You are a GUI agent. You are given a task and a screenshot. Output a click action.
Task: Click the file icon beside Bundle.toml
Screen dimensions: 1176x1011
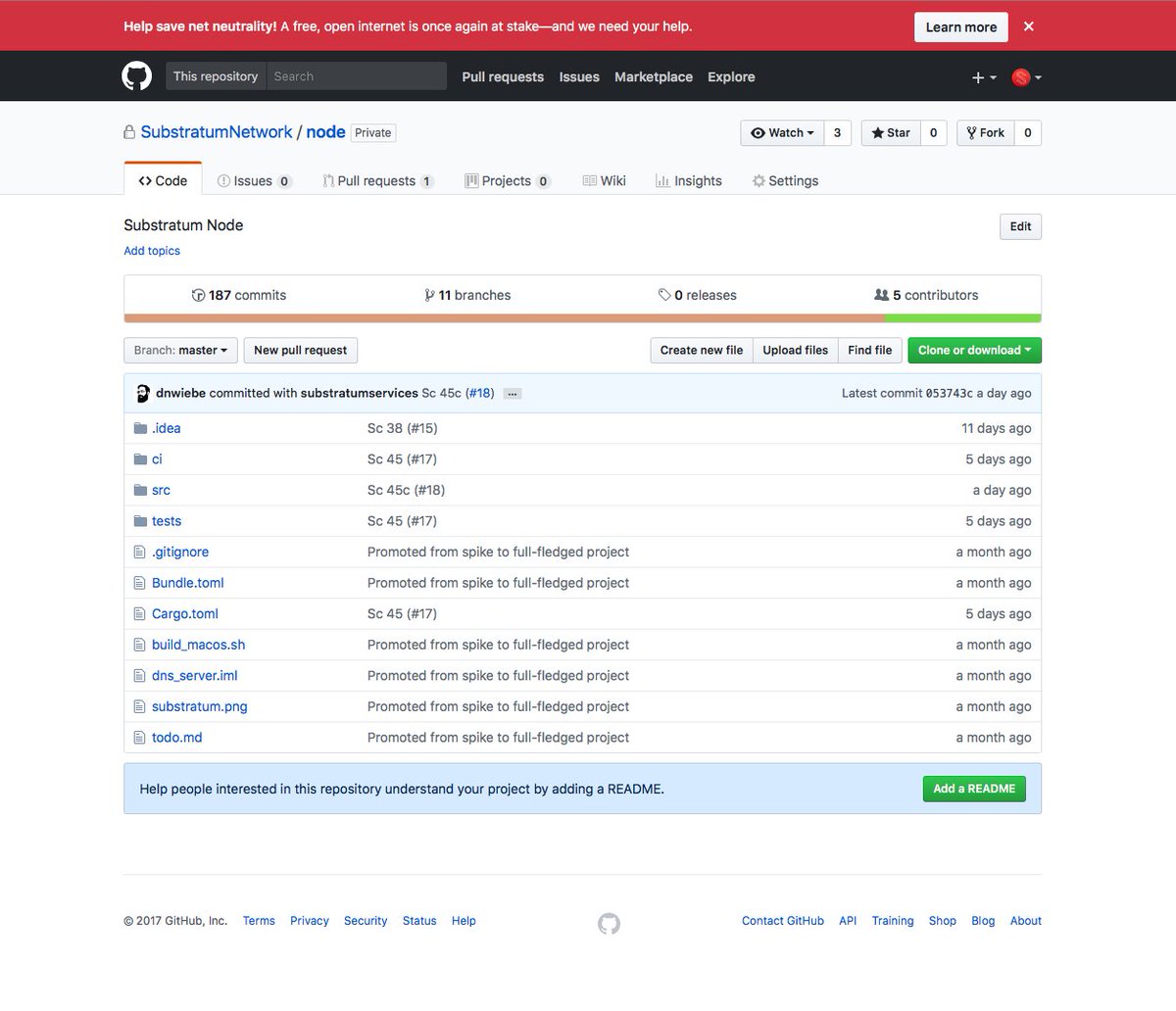tap(139, 583)
